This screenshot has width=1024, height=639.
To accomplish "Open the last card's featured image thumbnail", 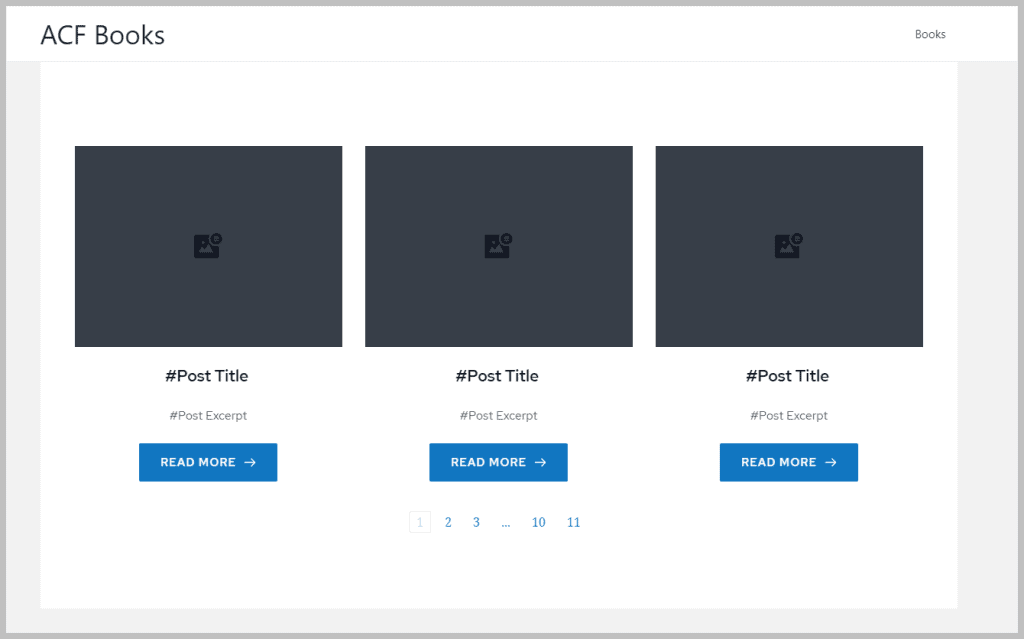I will 789,246.
